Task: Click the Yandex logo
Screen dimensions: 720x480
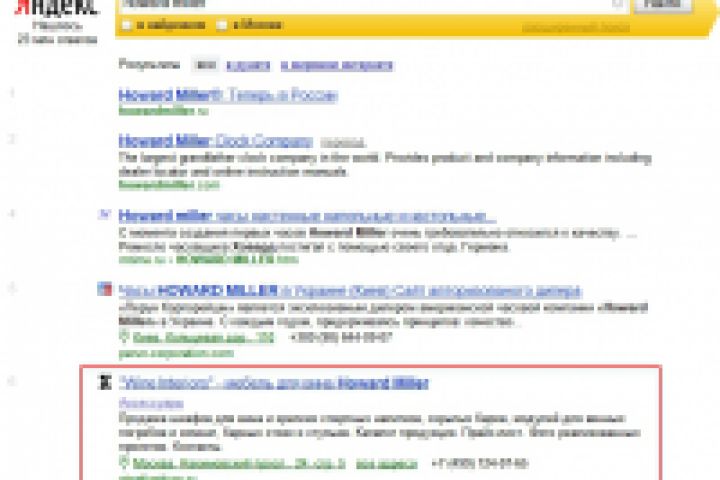Action: [57, 7]
